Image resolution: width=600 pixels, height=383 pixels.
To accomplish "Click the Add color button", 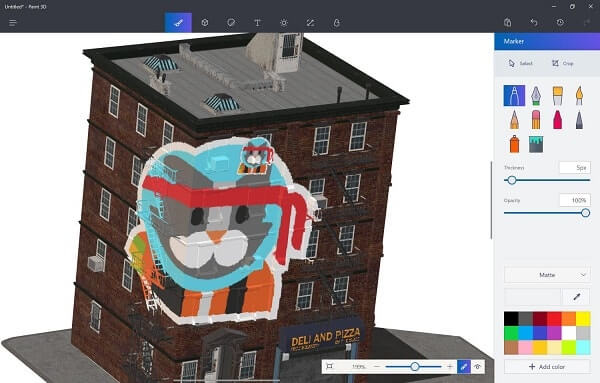I will tap(547, 367).
